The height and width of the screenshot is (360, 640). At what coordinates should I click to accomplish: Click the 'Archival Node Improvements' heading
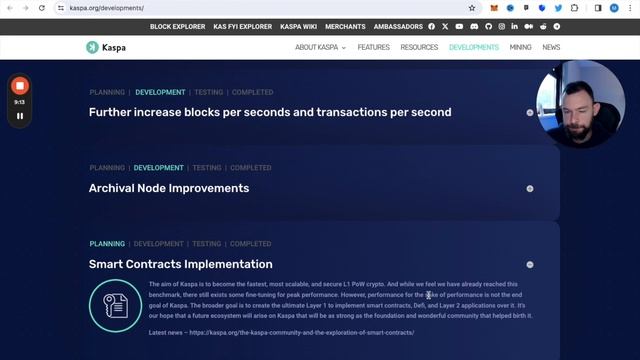(169, 188)
